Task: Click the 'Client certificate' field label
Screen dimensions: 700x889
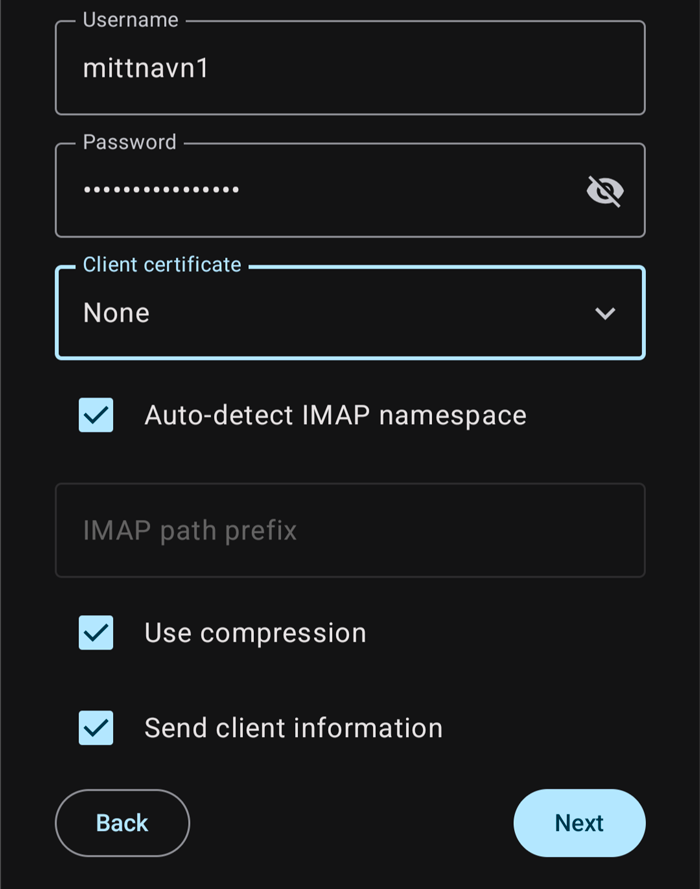Action: (x=162, y=265)
